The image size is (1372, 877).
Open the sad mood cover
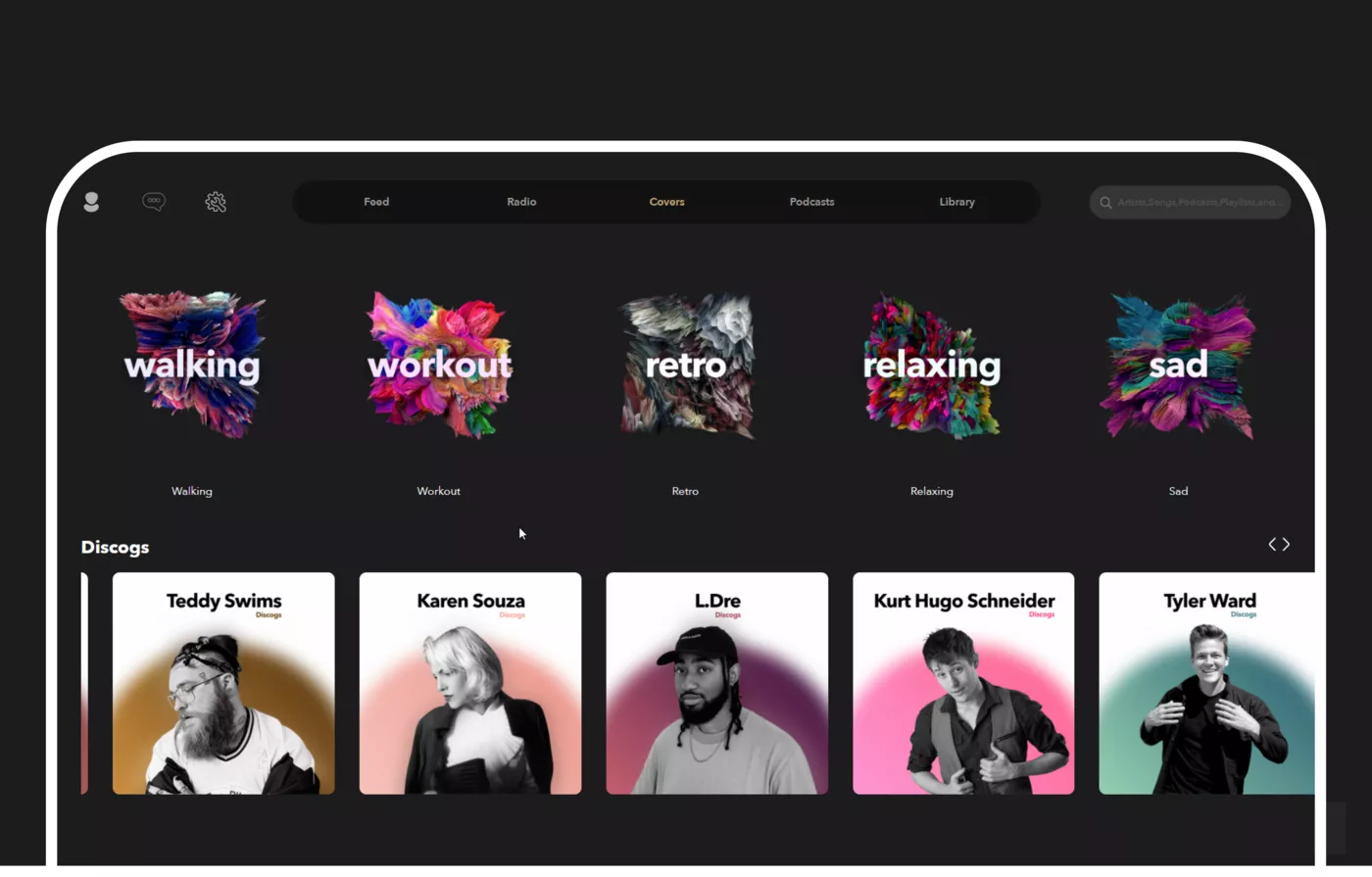click(x=1178, y=365)
